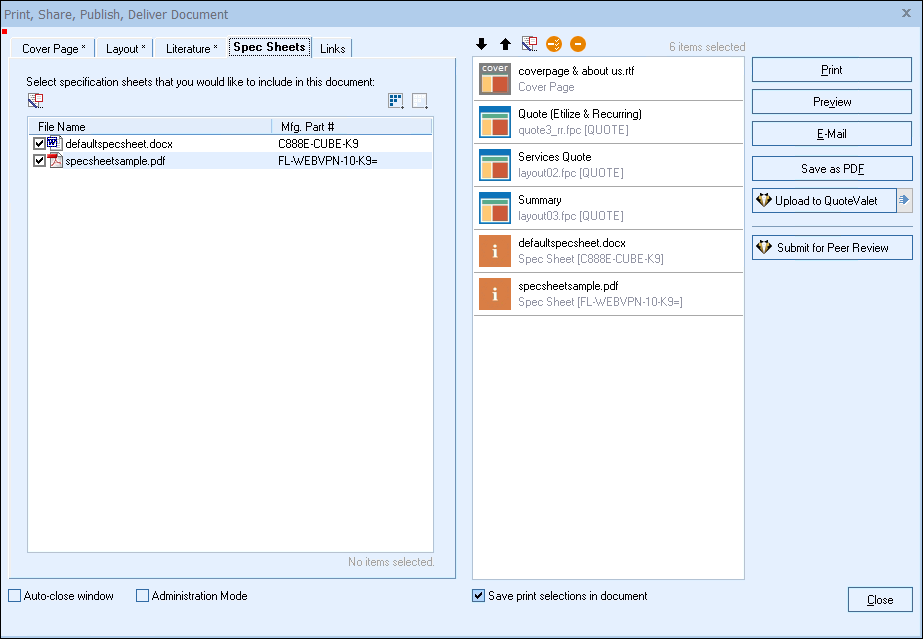Image resolution: width=923 pixels, height=639 pixels.
Task: Click defaultspecsheet.docx orange info icon
Action: pos(495,251)
